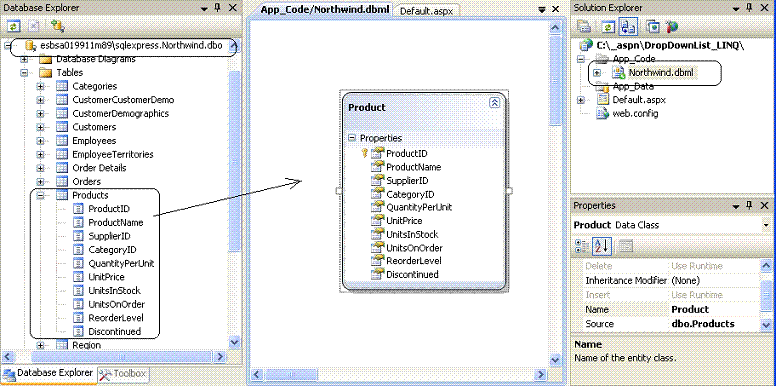Switch to Default.aspx tab
This screenshot has width=776, height=386.
tap(427, 10)
